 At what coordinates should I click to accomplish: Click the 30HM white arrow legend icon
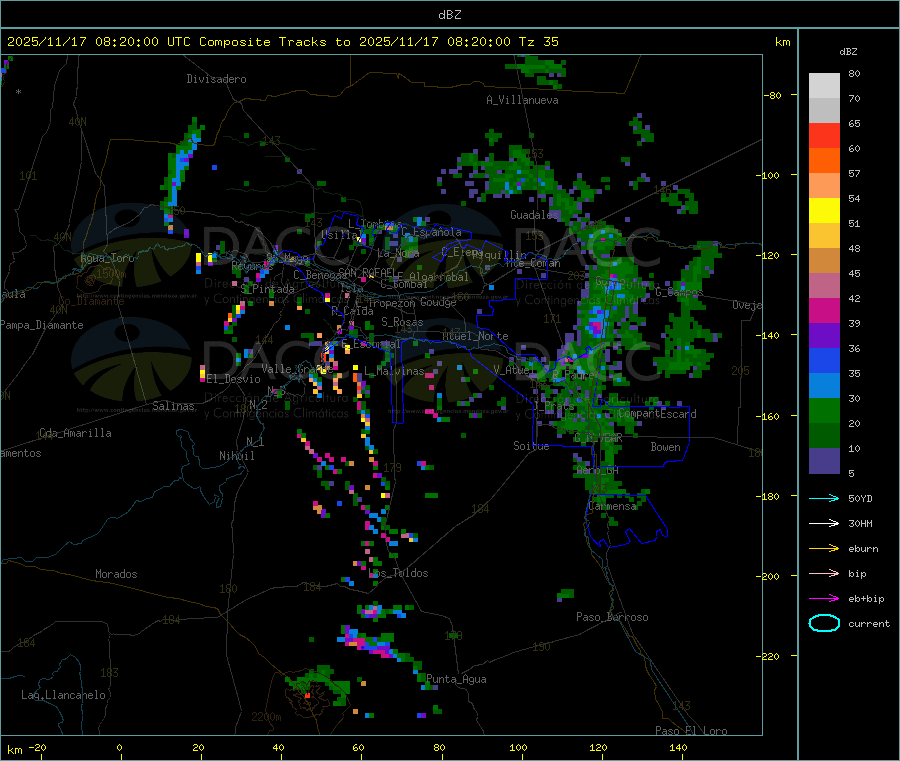point(824,523)
